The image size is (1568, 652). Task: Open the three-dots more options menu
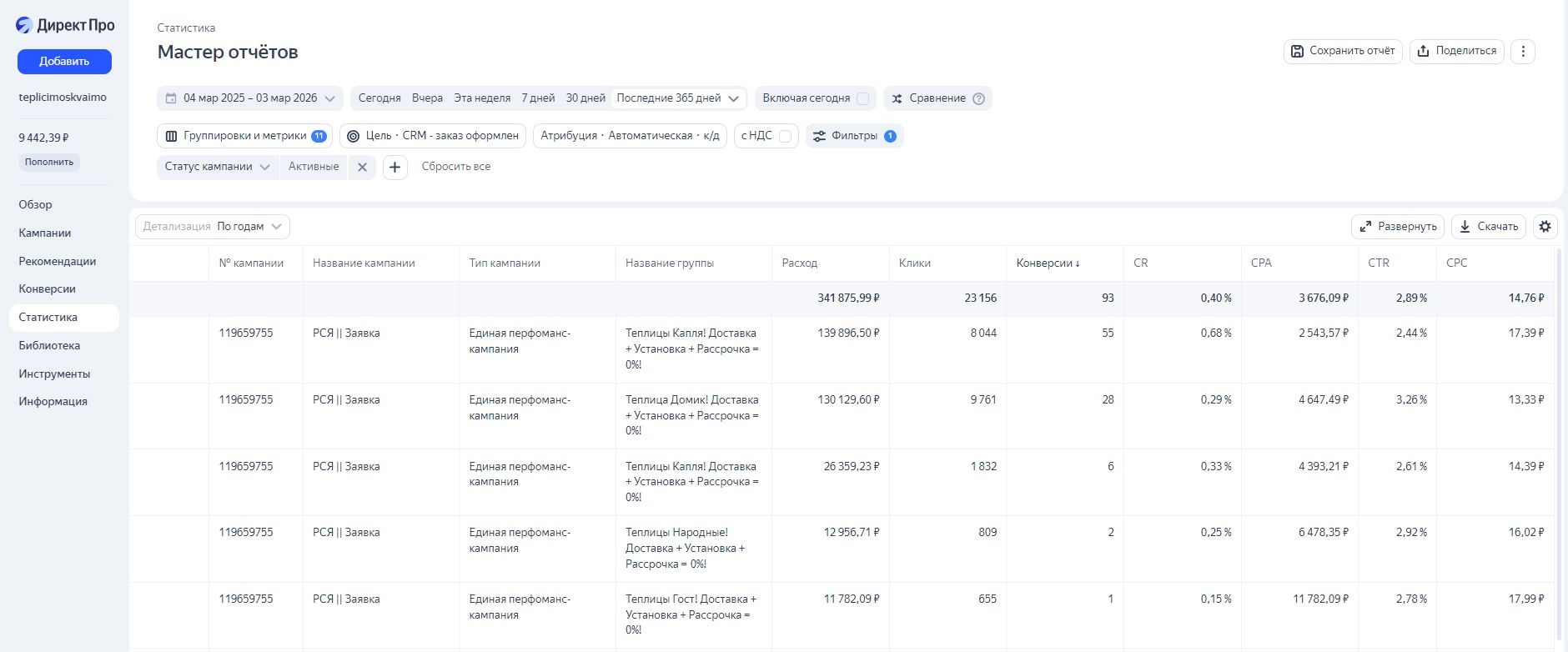pos(1523,51)
